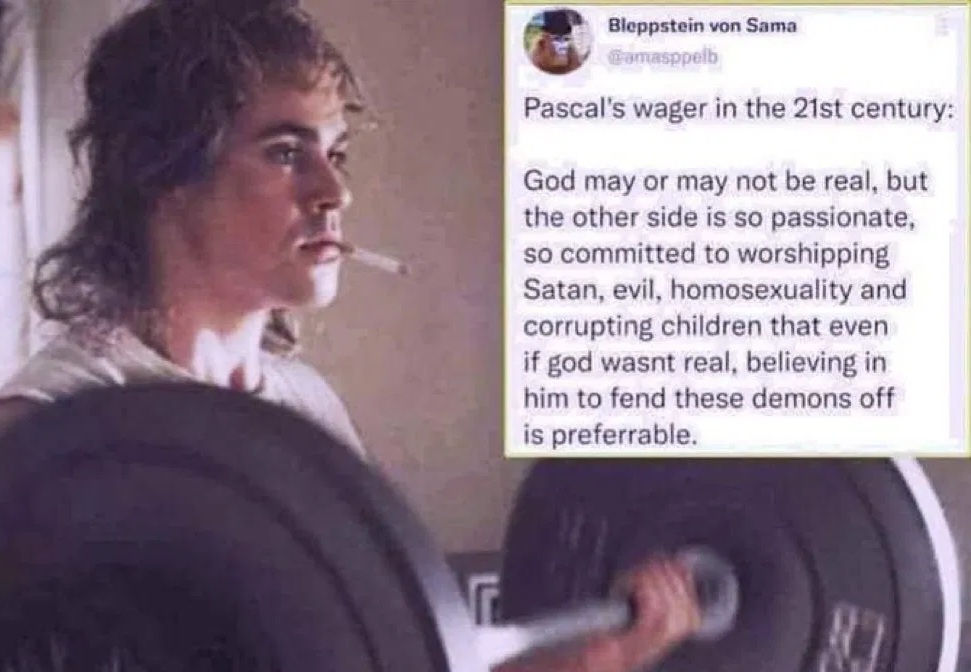Click the text "the other side is so passionate"
Image resolution: width=971 pixels, height=672 pixels.
pyautogui.click(x=715, y=217)
